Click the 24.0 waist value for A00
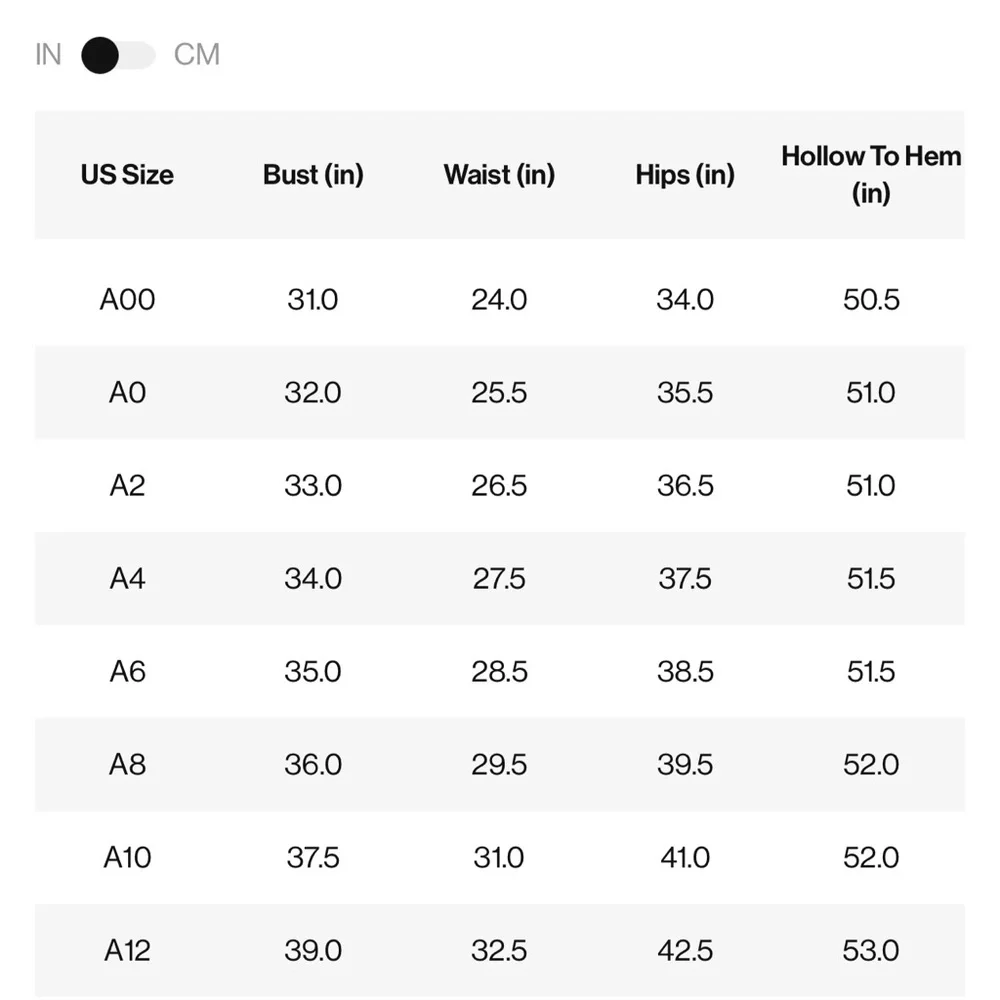The width and height of the screenshot is (1000, 1000). click(x=499, y=300)
